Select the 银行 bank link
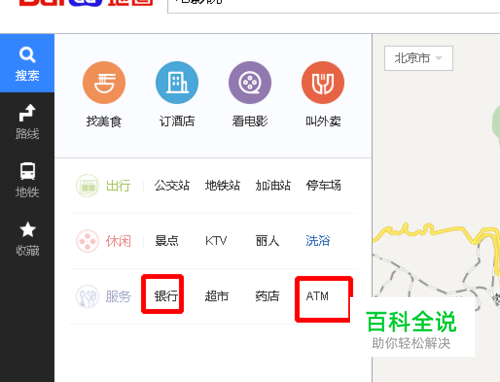This screenshot has width=500, height=382. point(166,296)
